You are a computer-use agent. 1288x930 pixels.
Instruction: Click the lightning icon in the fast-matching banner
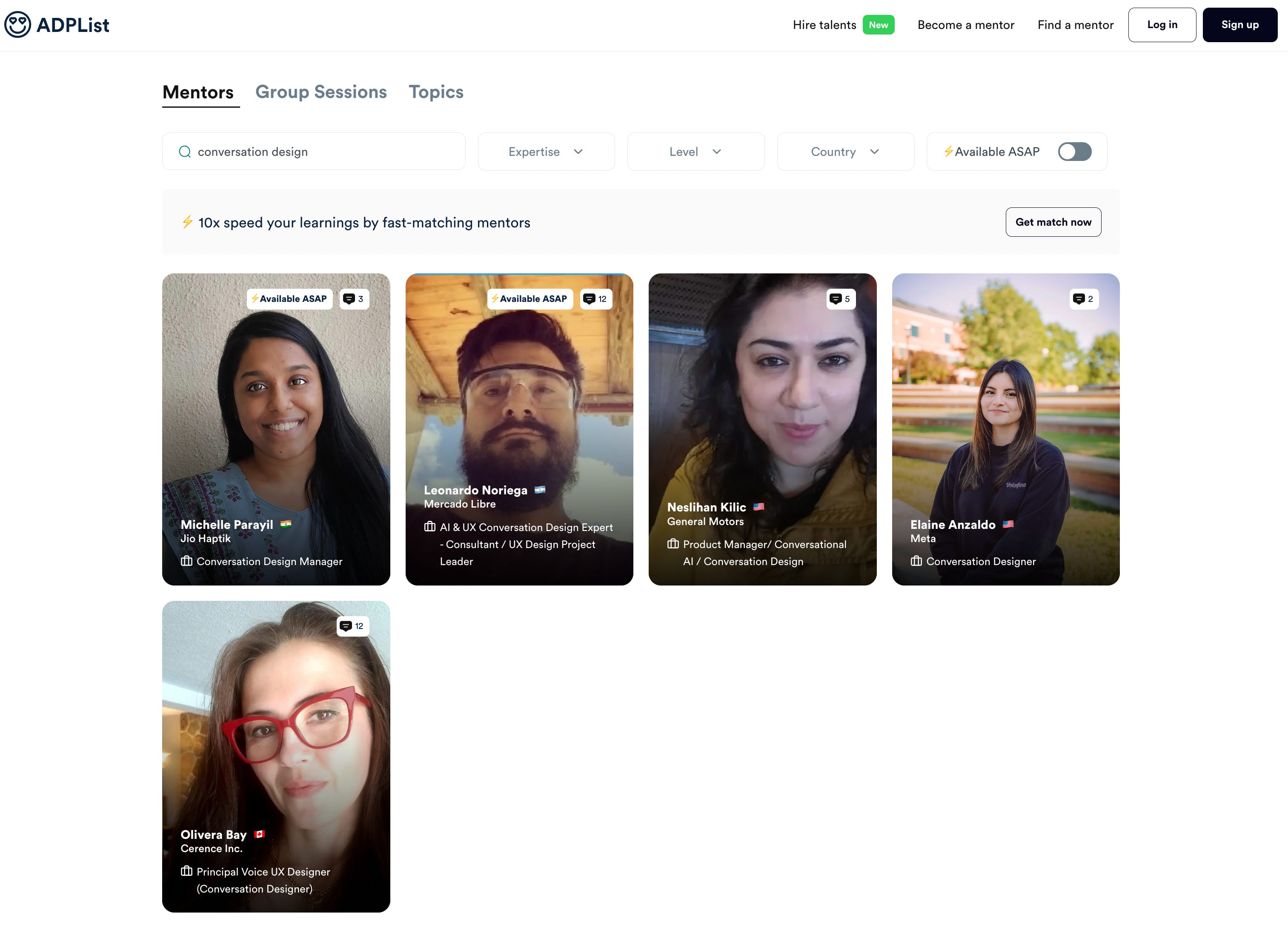tap(187, 222)
